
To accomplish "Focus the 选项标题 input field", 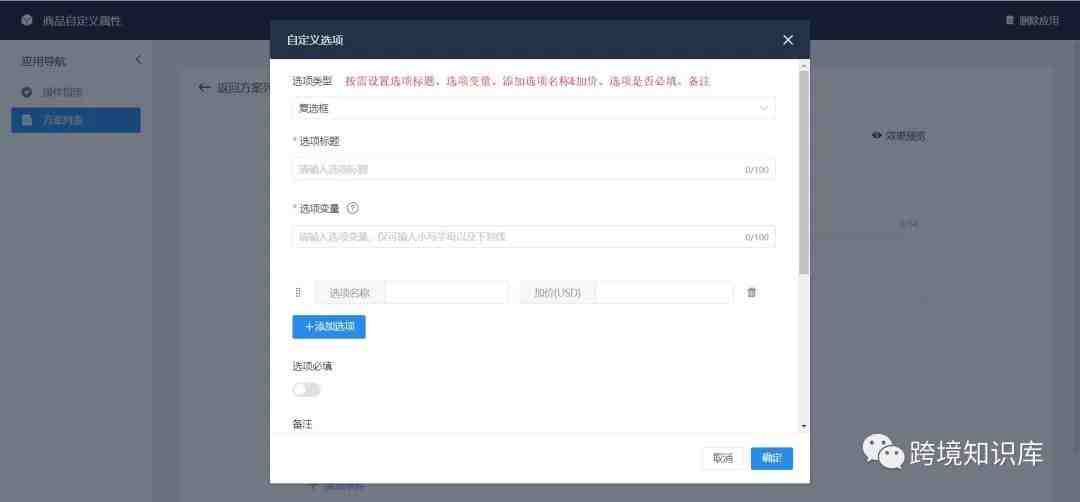I will (533, 169).
